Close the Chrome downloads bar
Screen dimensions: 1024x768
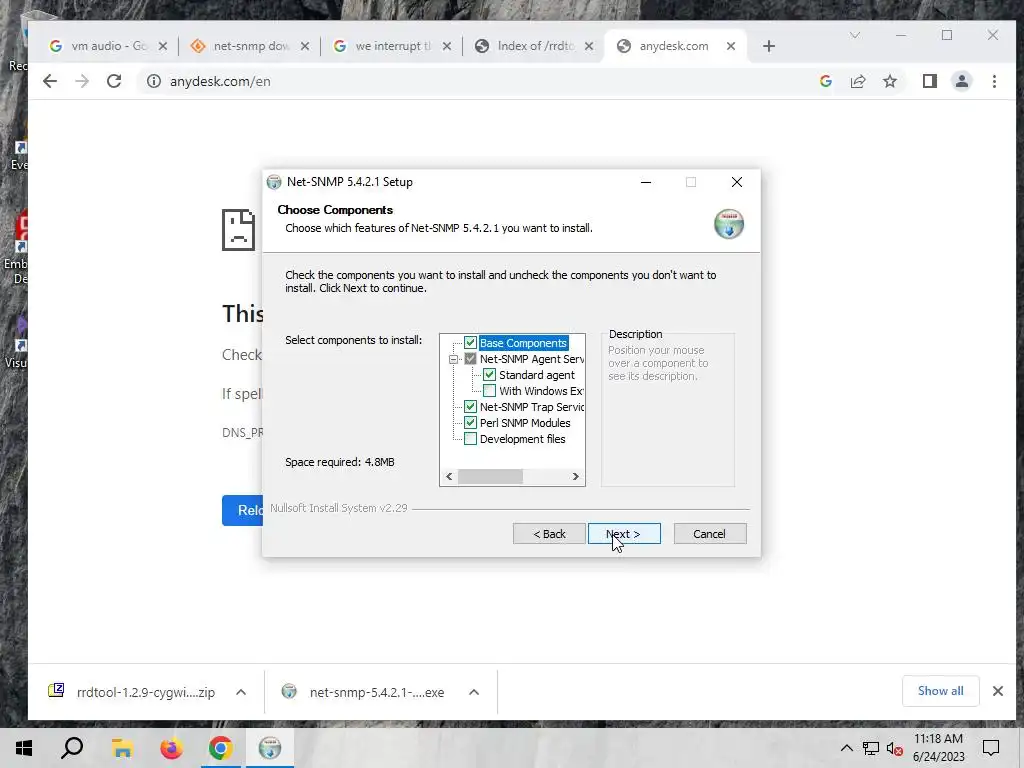pos(997,691)
